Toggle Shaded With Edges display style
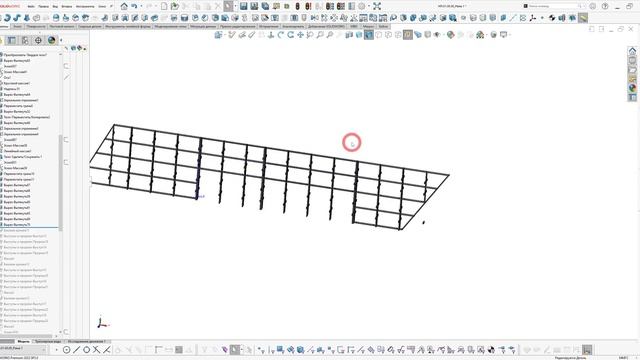Image resolution: width=640 pixels, height=360 pixels. [x=369, y=35]
